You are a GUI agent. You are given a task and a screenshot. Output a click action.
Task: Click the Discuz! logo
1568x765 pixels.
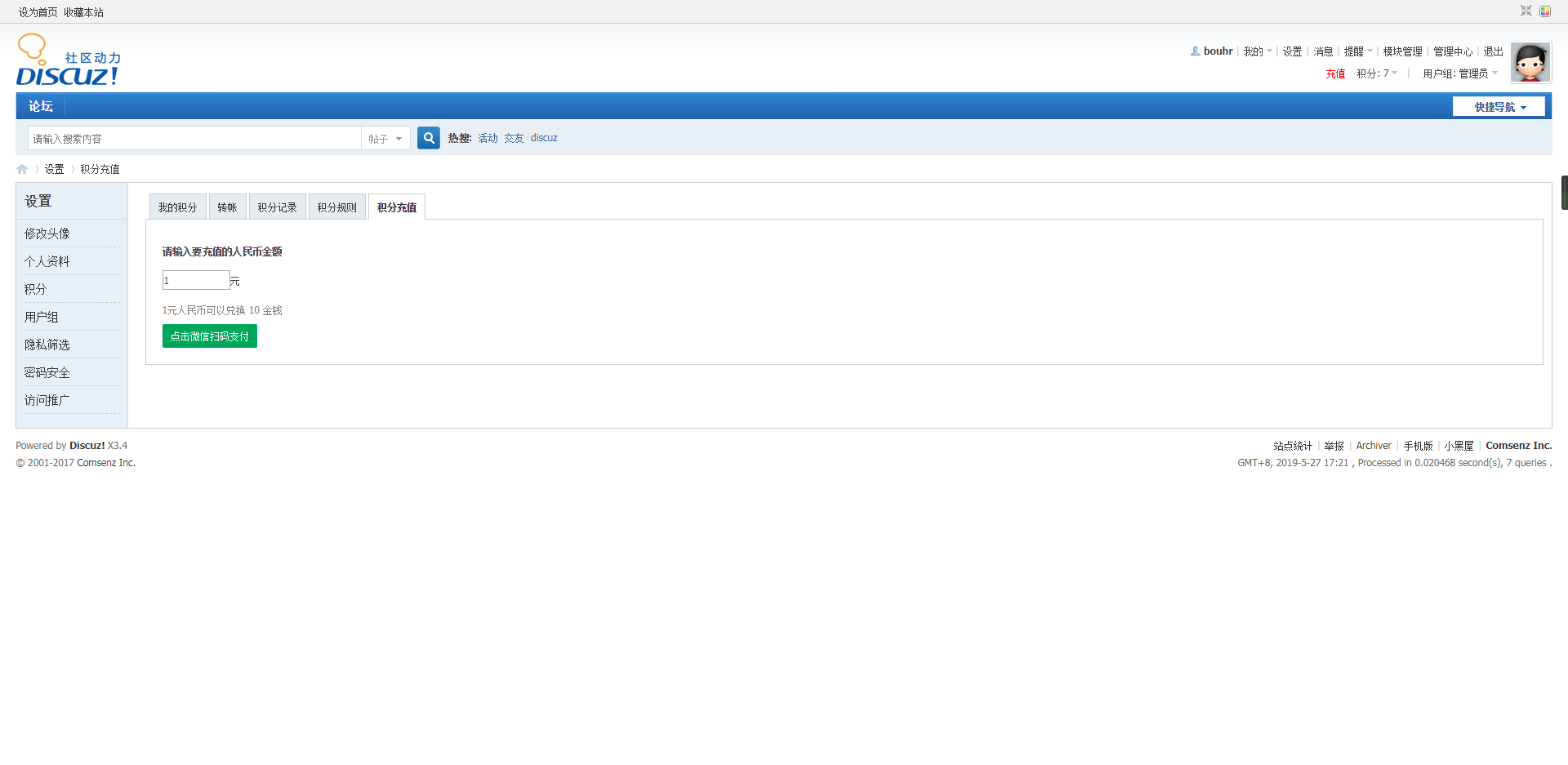pyautogui.click(x=69, y=60)
